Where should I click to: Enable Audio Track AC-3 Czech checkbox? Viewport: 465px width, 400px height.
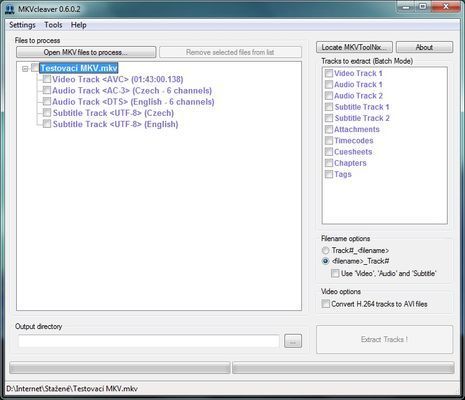47,90
